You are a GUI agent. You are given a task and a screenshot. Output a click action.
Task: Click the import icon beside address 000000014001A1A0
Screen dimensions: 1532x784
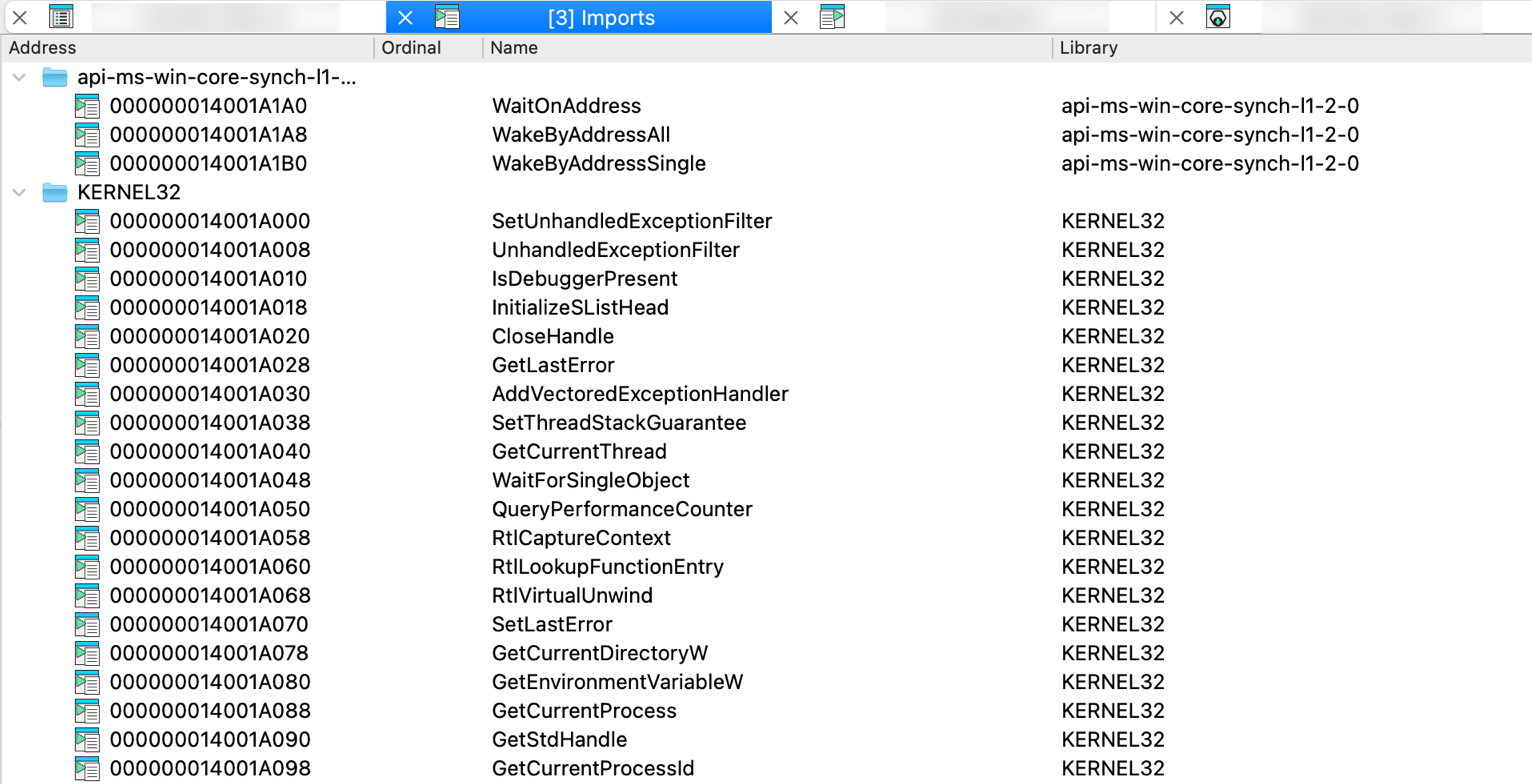point(88,106)
